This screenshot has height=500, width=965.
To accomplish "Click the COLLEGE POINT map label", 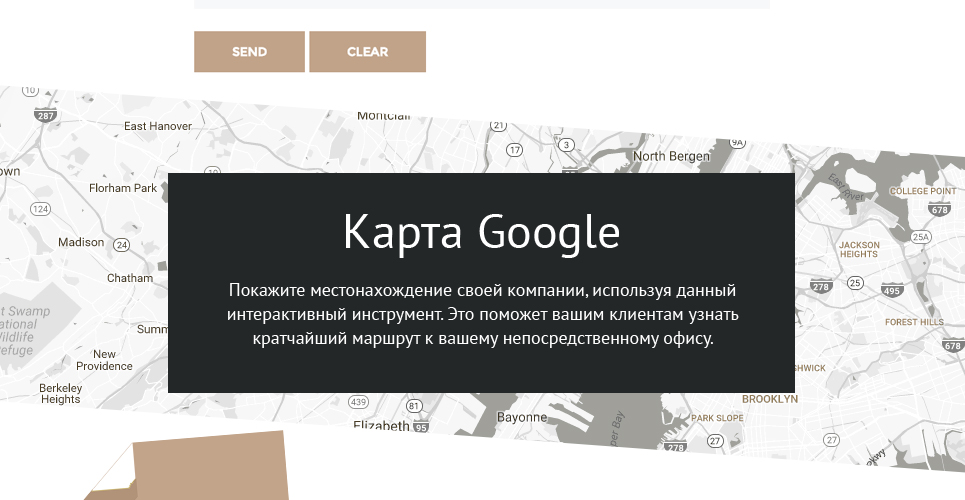I will pyautogui.click(x=923, y=192).
